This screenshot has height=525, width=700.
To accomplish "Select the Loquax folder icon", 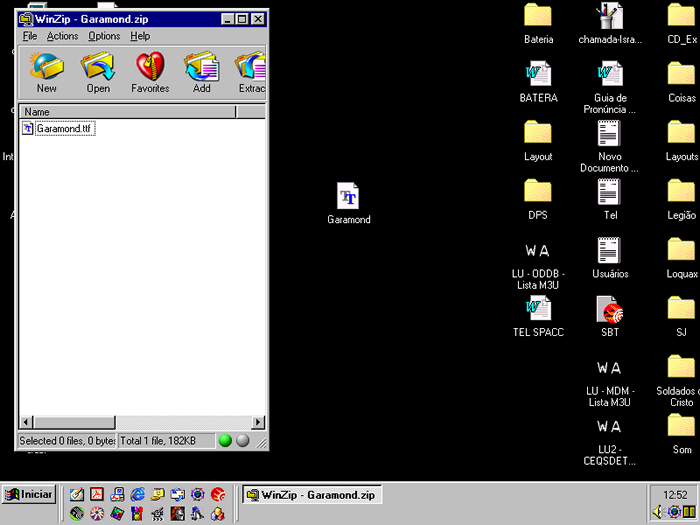I will pos(682,258).
